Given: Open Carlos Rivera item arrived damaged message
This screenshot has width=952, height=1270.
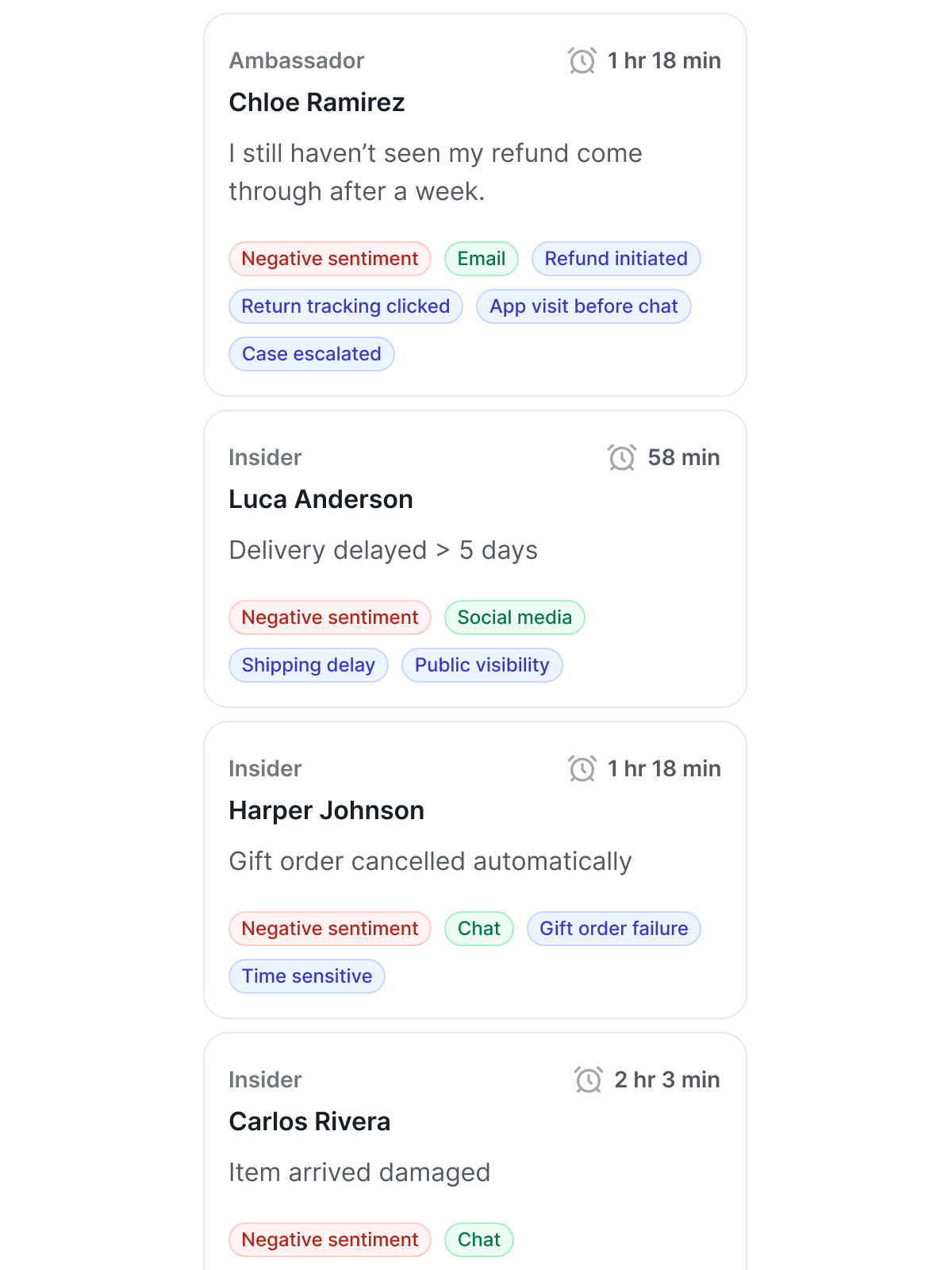Looking at the screenshot, I should click(x=359, y=1172).
